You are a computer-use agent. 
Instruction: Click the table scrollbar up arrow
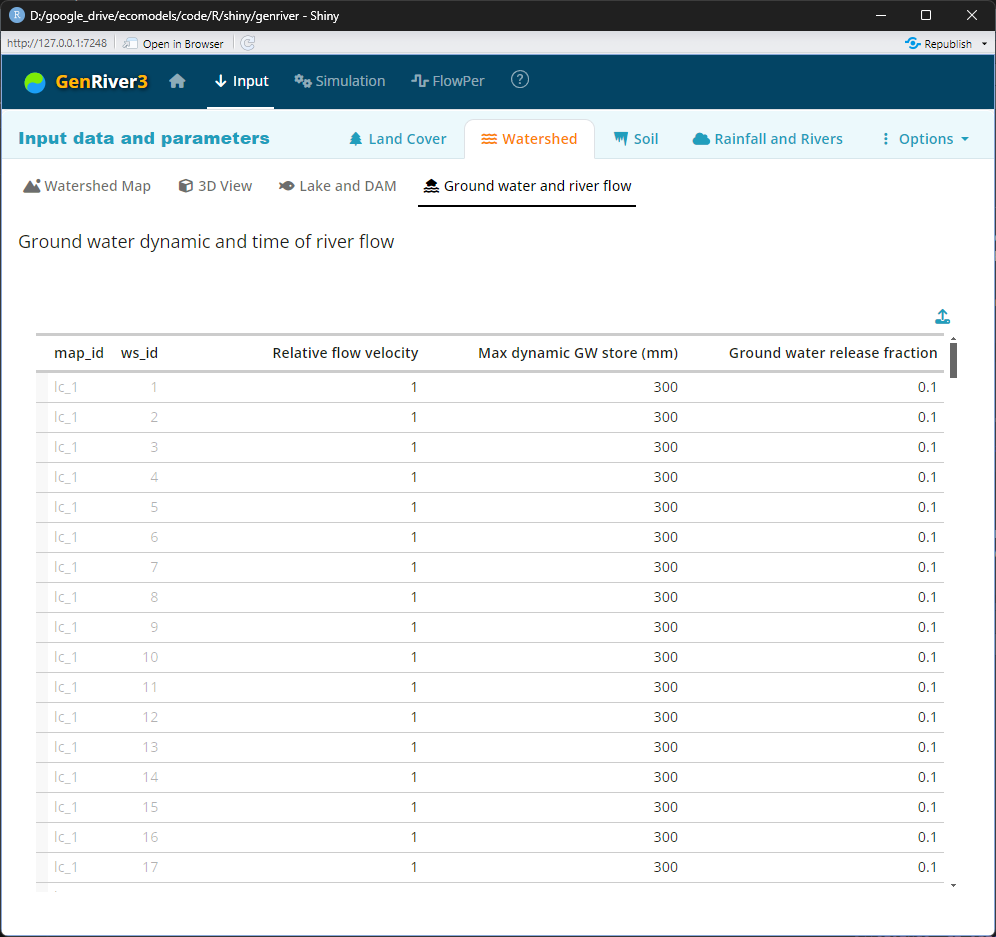953,339
